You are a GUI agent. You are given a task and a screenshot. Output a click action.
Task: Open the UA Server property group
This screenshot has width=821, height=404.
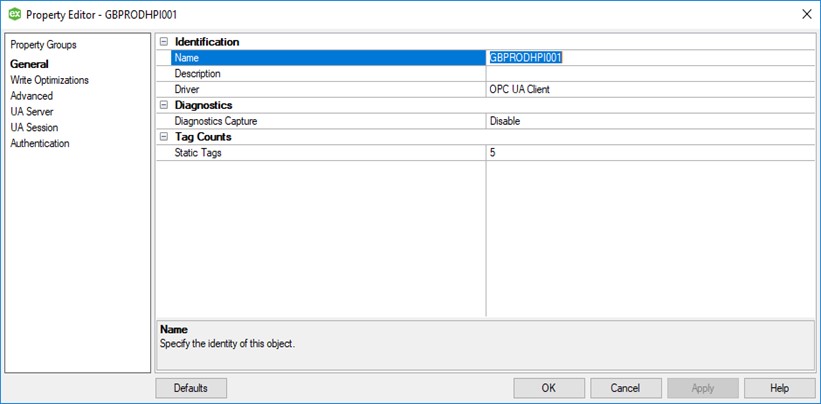coord(32,112)
